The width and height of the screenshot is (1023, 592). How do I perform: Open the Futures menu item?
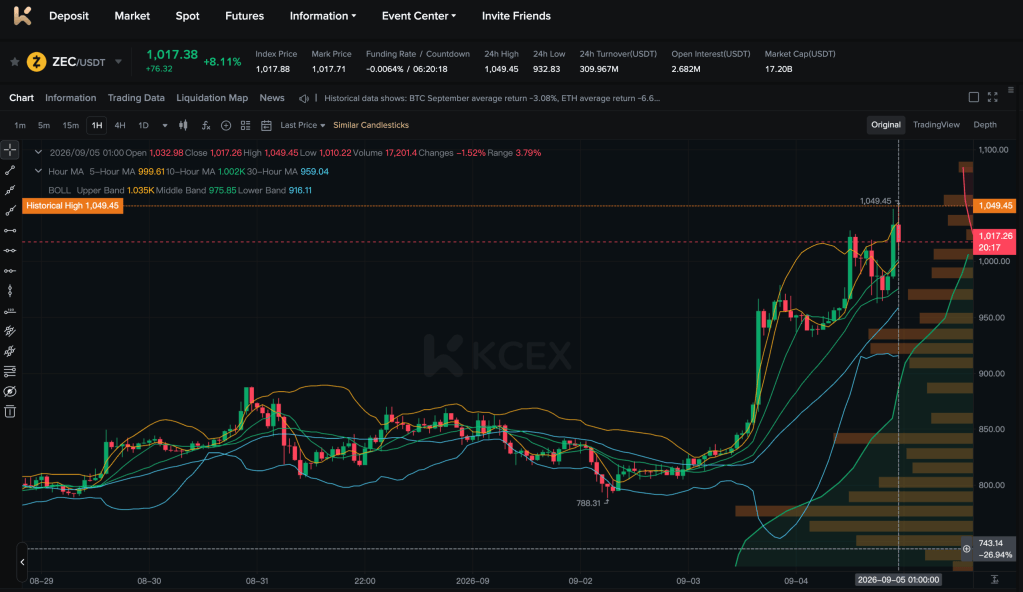[x=244, y=16]
